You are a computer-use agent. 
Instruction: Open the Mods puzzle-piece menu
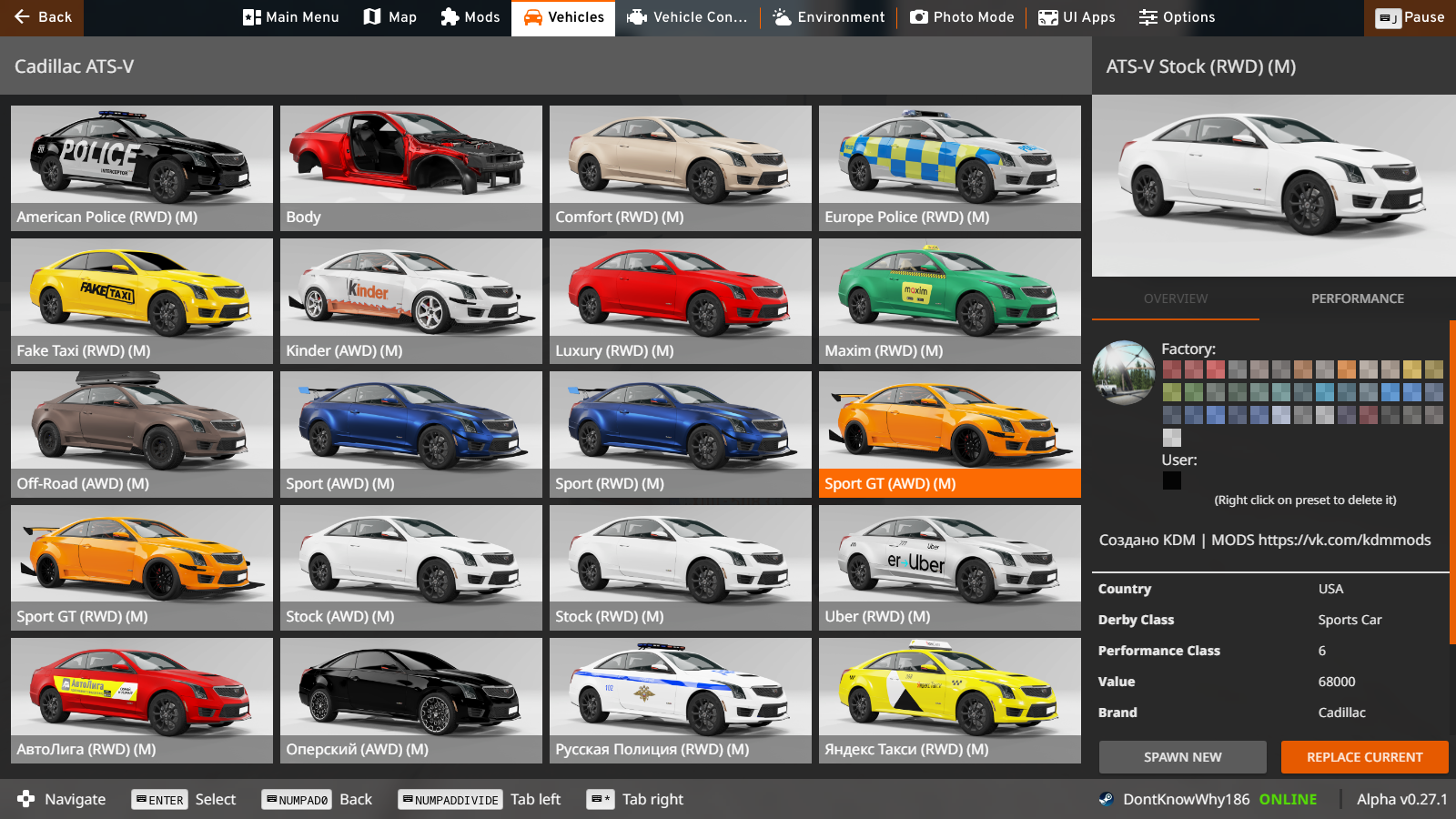(470, 17)
